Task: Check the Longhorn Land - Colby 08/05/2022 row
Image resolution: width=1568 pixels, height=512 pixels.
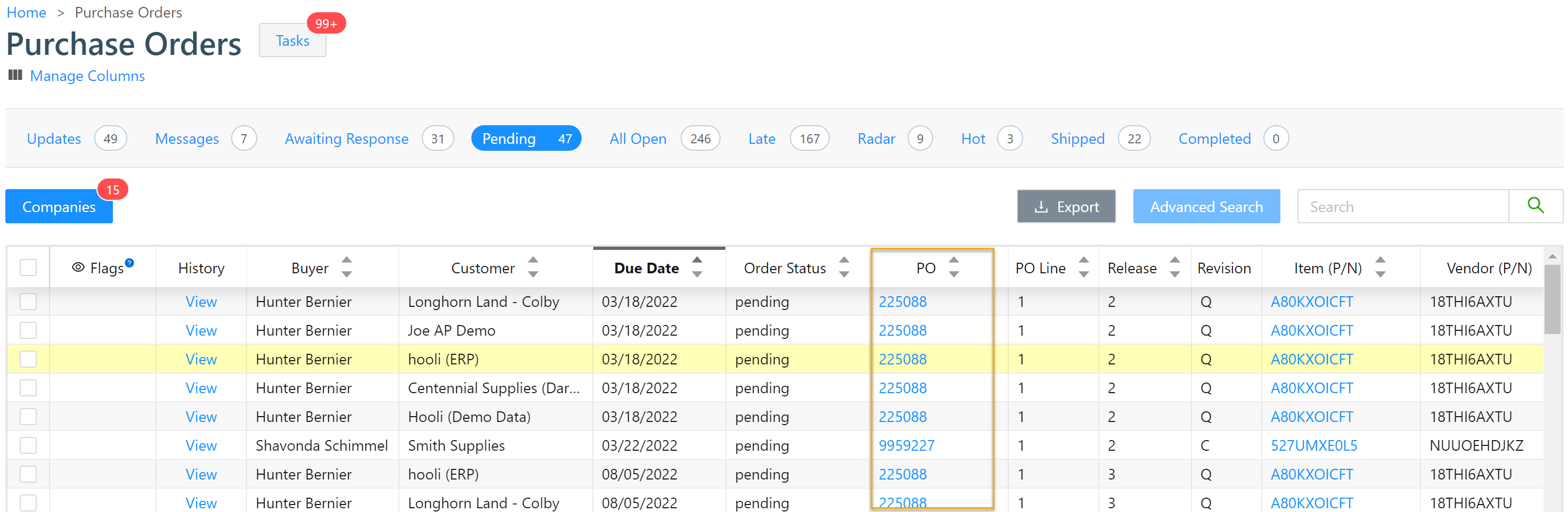Action: click(x=28, y=502)
